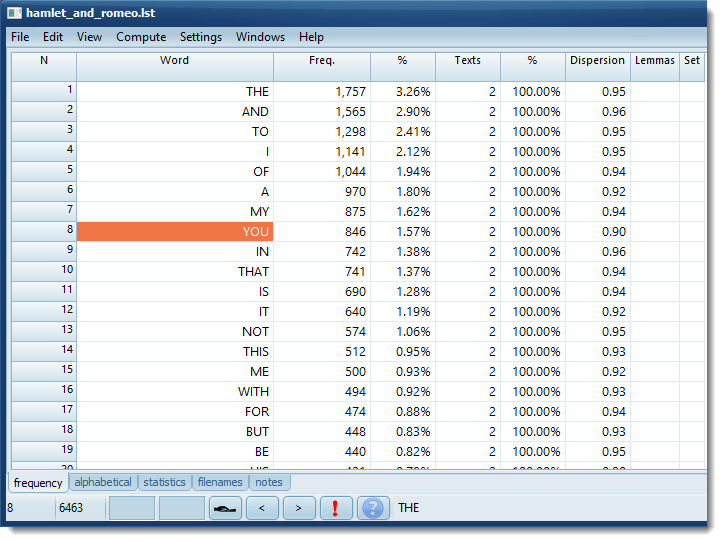722x542 pixels.
Task: Switch to the filenames tab
Action: click(220, 482)
